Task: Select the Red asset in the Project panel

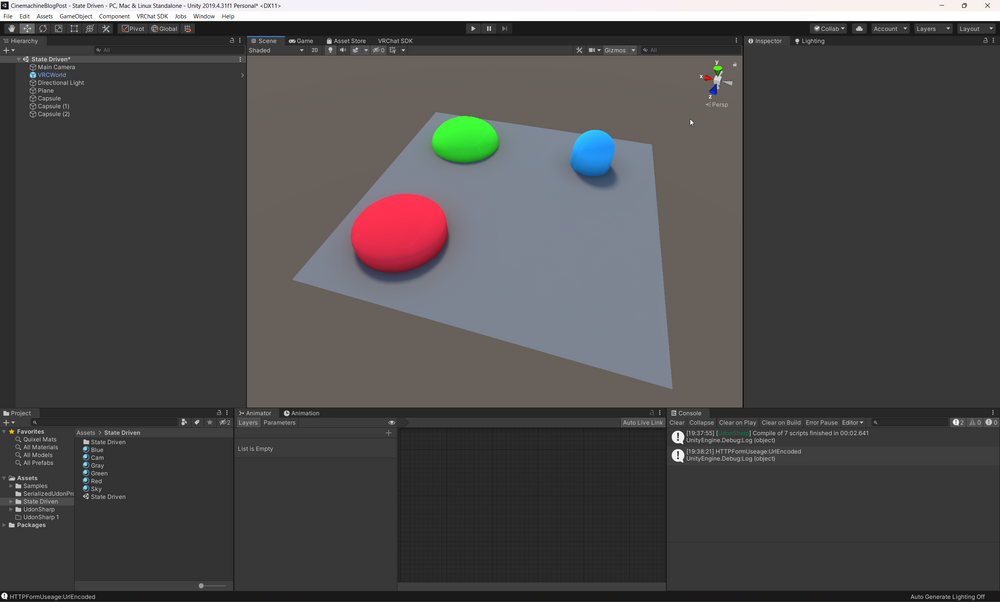Action: tap(96, 480)
